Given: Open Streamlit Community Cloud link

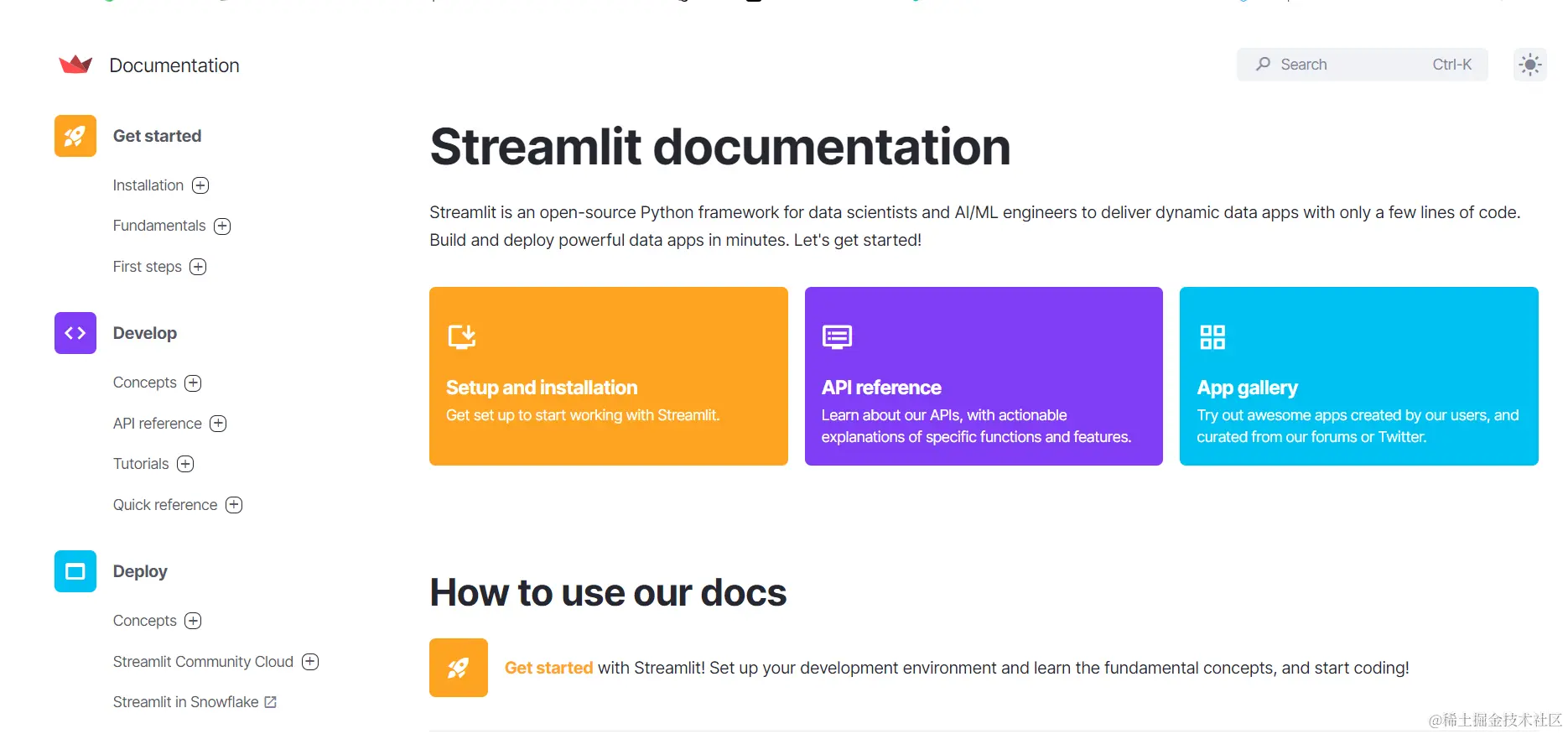Looking at the screenshot, I should [203, 662].
